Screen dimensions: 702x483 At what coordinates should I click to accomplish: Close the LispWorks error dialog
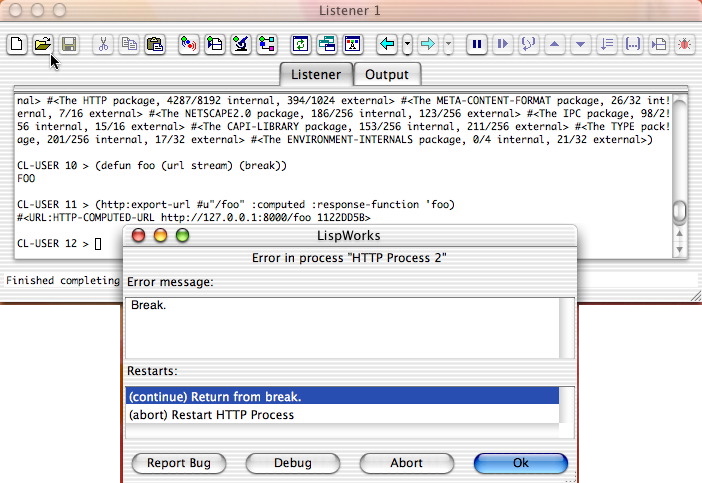coord(138,235)
